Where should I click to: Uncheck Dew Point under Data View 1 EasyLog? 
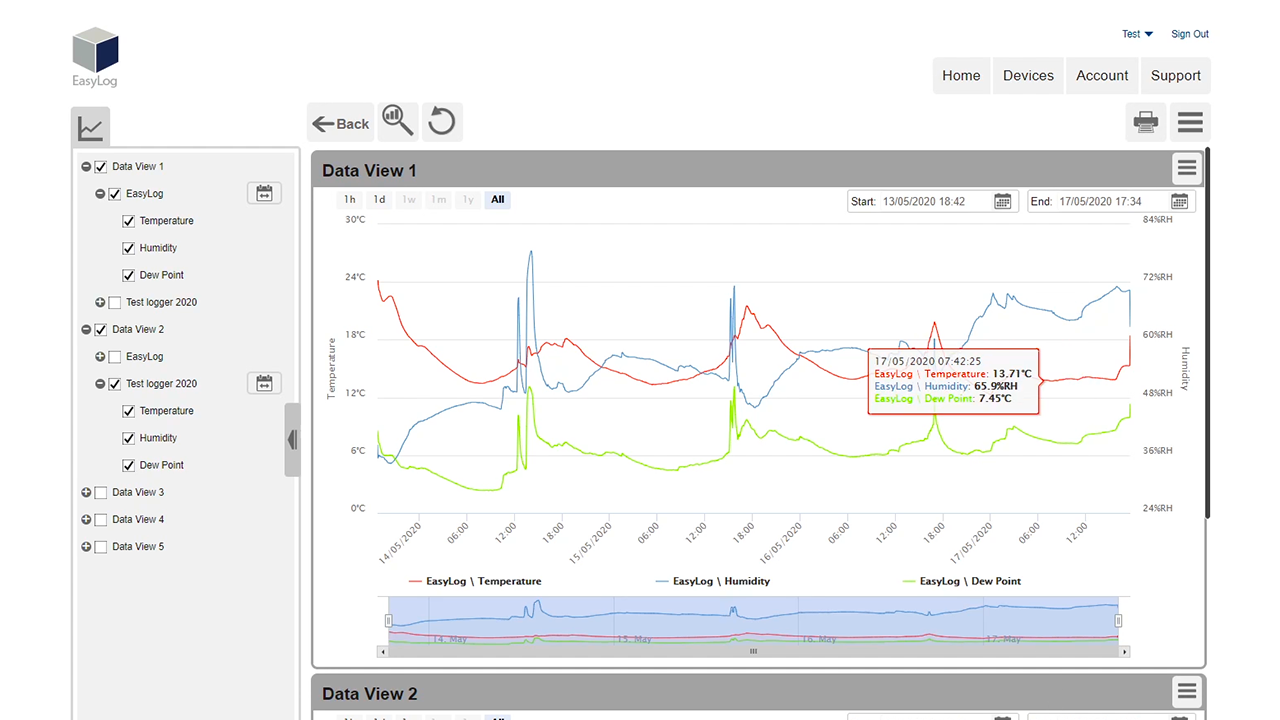pyautogui.click(x=129, y=275)
